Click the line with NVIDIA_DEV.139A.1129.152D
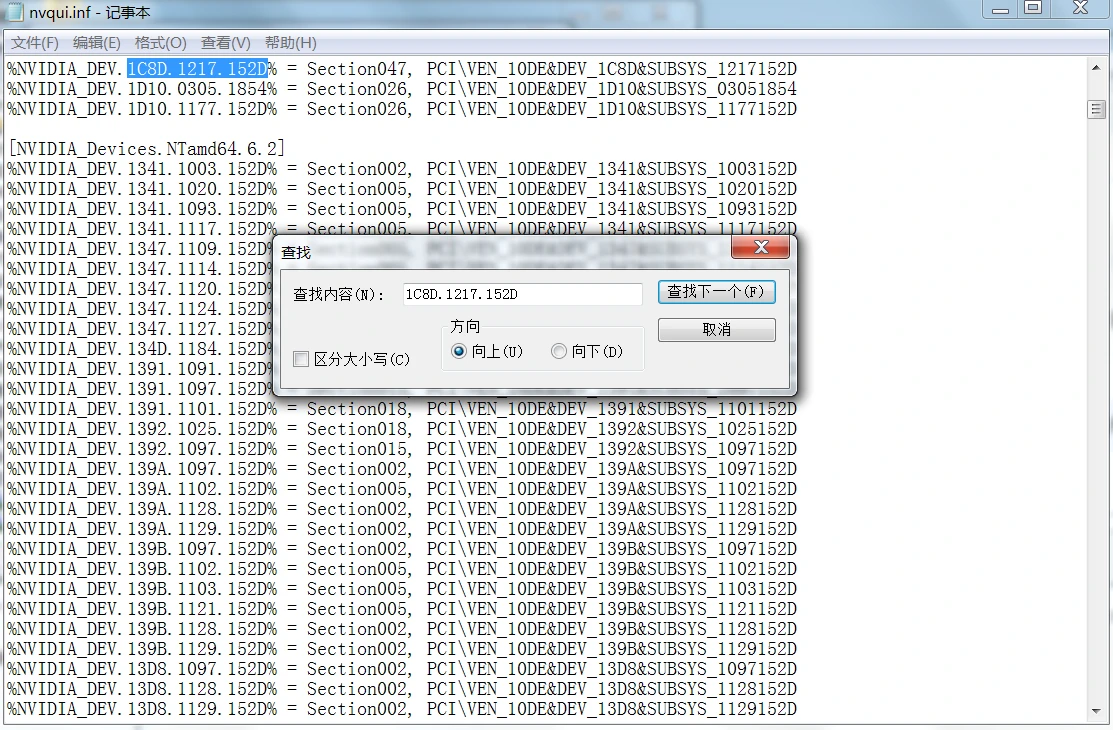 click(402, 529)
